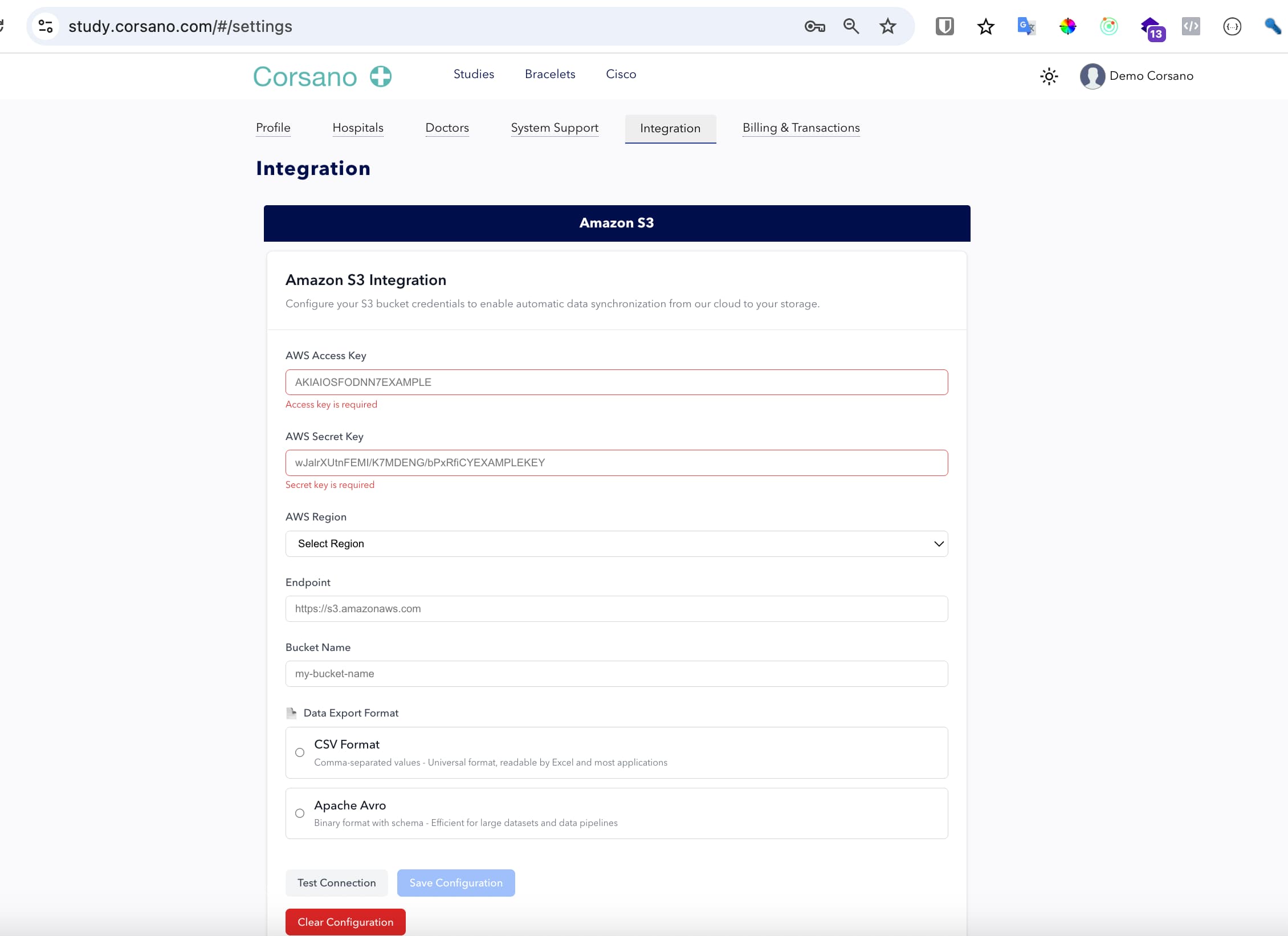The width and height of the screenshot is (1288, 936).
Task: Open the JSON viewer extension icon
Action: pyautogui.click(x=1232, y=26)
